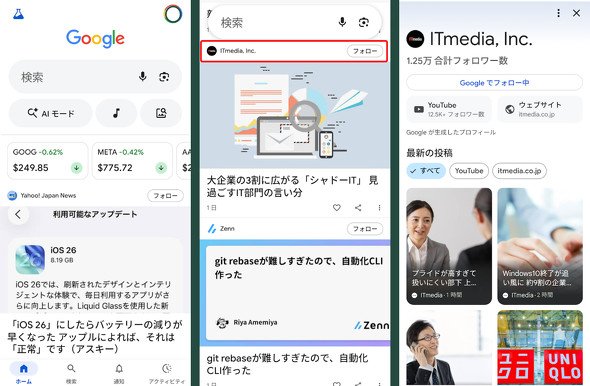This screenshot has height=386, width=590.
Task: Share the Shadow IT article
Action: tap(358, 207)
